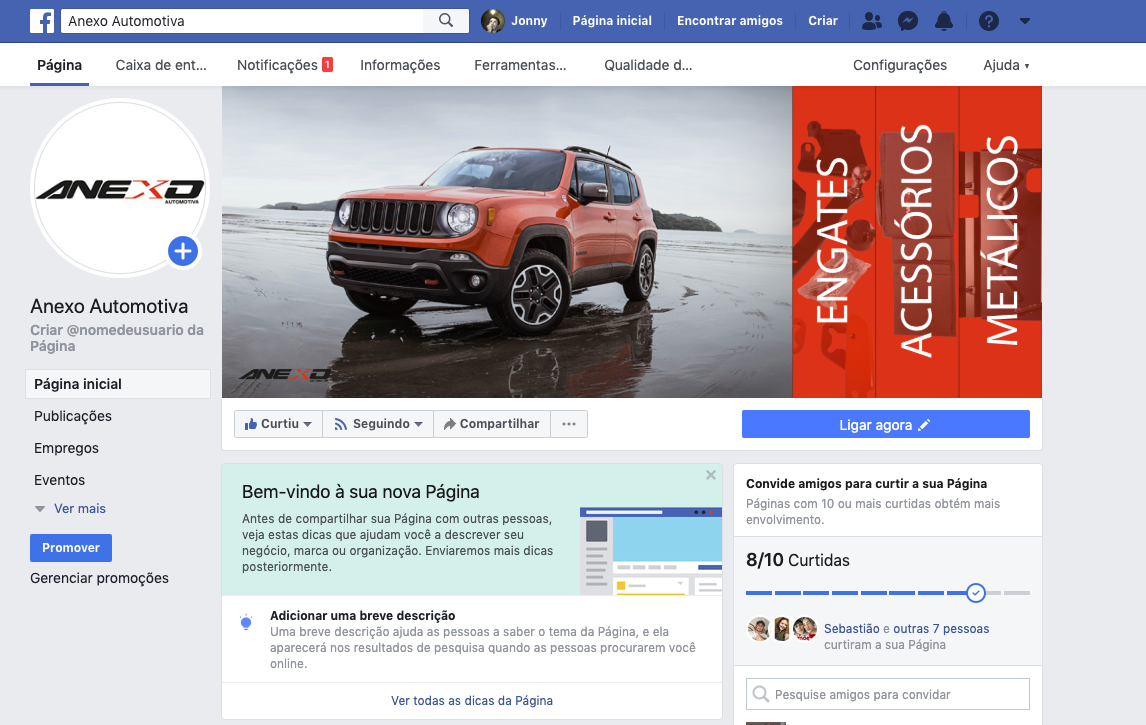
Task: Click the Compartilhar button
Action: click(x=492, y=424)
